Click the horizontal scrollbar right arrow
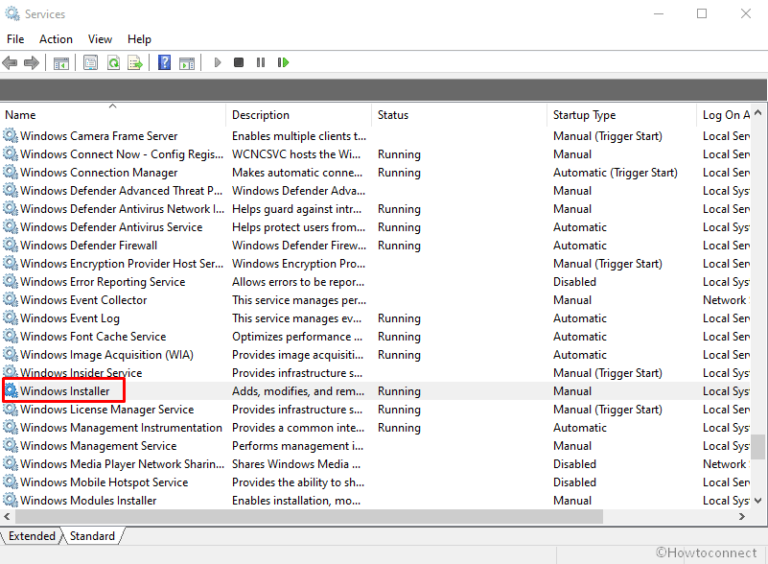 742,517
